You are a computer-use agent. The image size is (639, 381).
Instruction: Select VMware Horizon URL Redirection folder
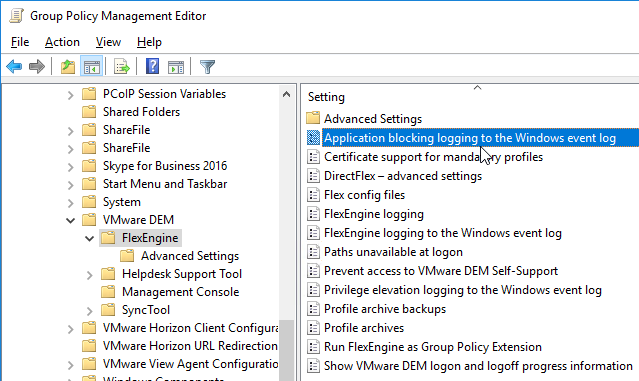coord(190,346)
